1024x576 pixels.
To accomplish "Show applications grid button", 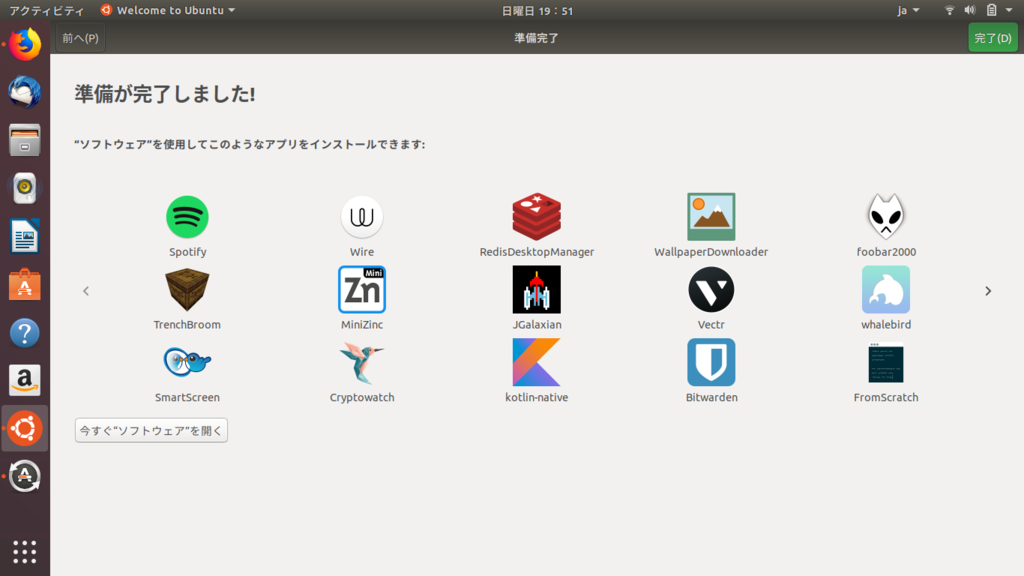I will click(25, 552).
